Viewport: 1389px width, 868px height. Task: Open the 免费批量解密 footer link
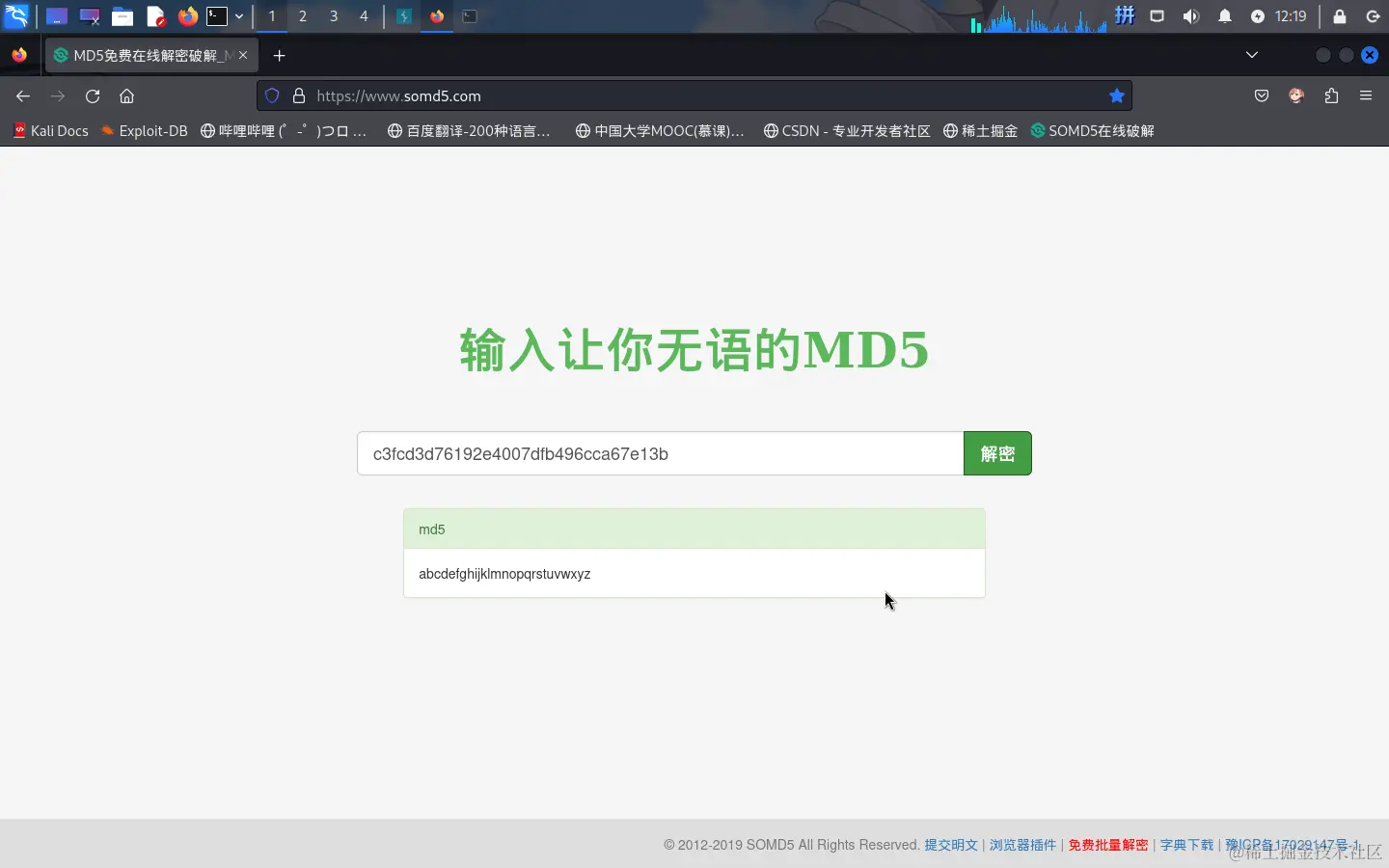[1108, 845]
